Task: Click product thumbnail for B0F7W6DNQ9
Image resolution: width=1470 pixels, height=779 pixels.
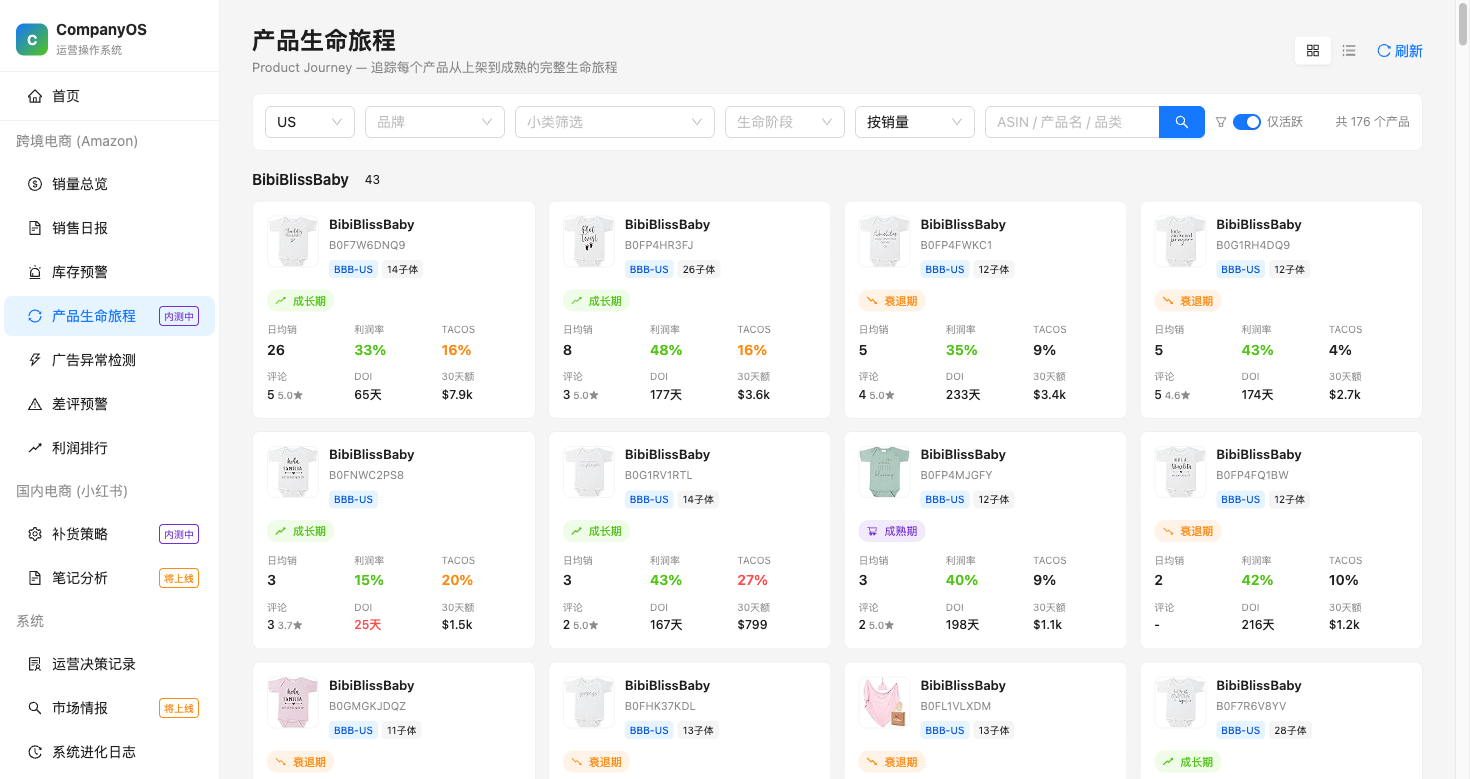Action: (x=292, y=241)
